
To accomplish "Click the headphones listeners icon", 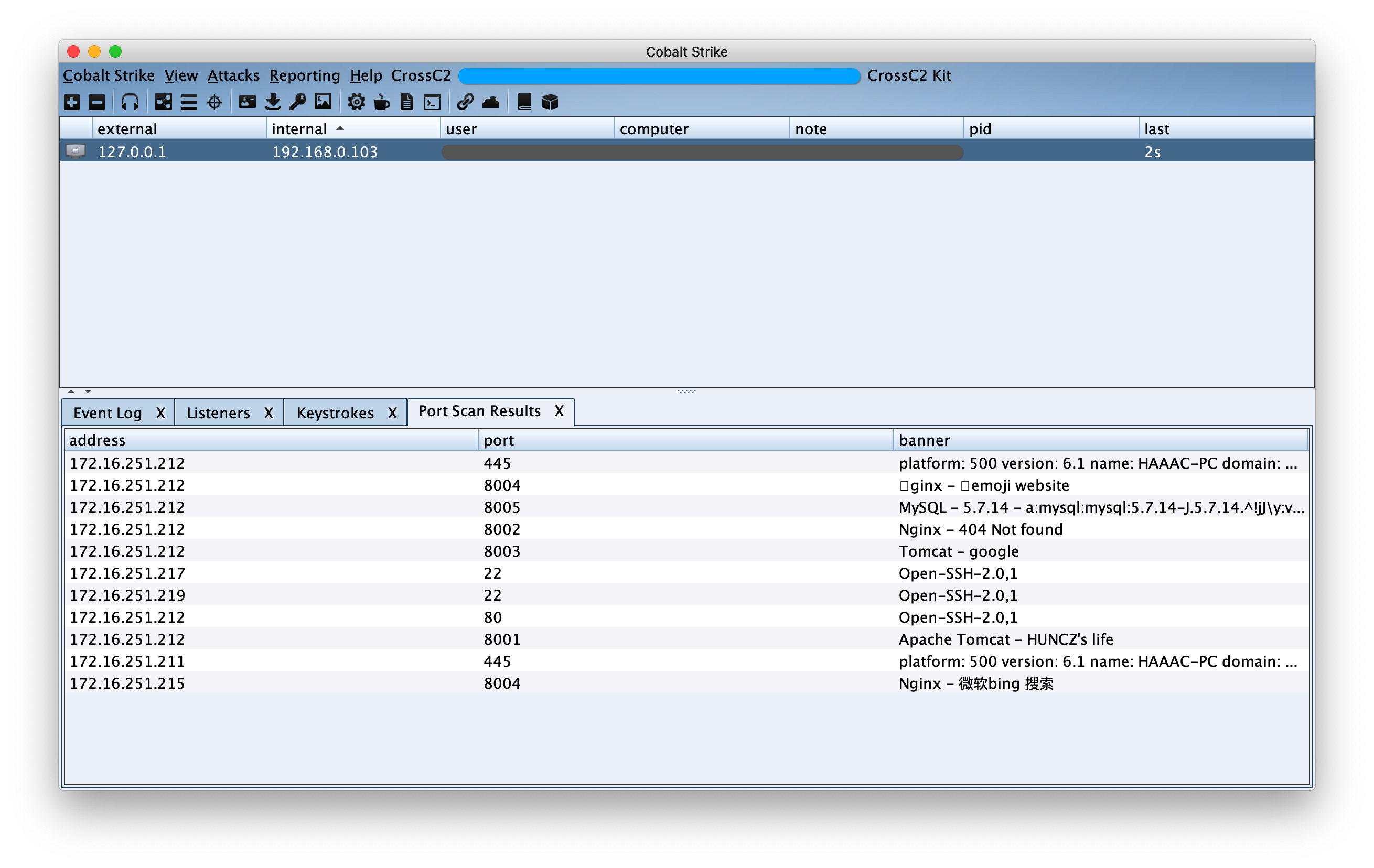I will 130,102.
